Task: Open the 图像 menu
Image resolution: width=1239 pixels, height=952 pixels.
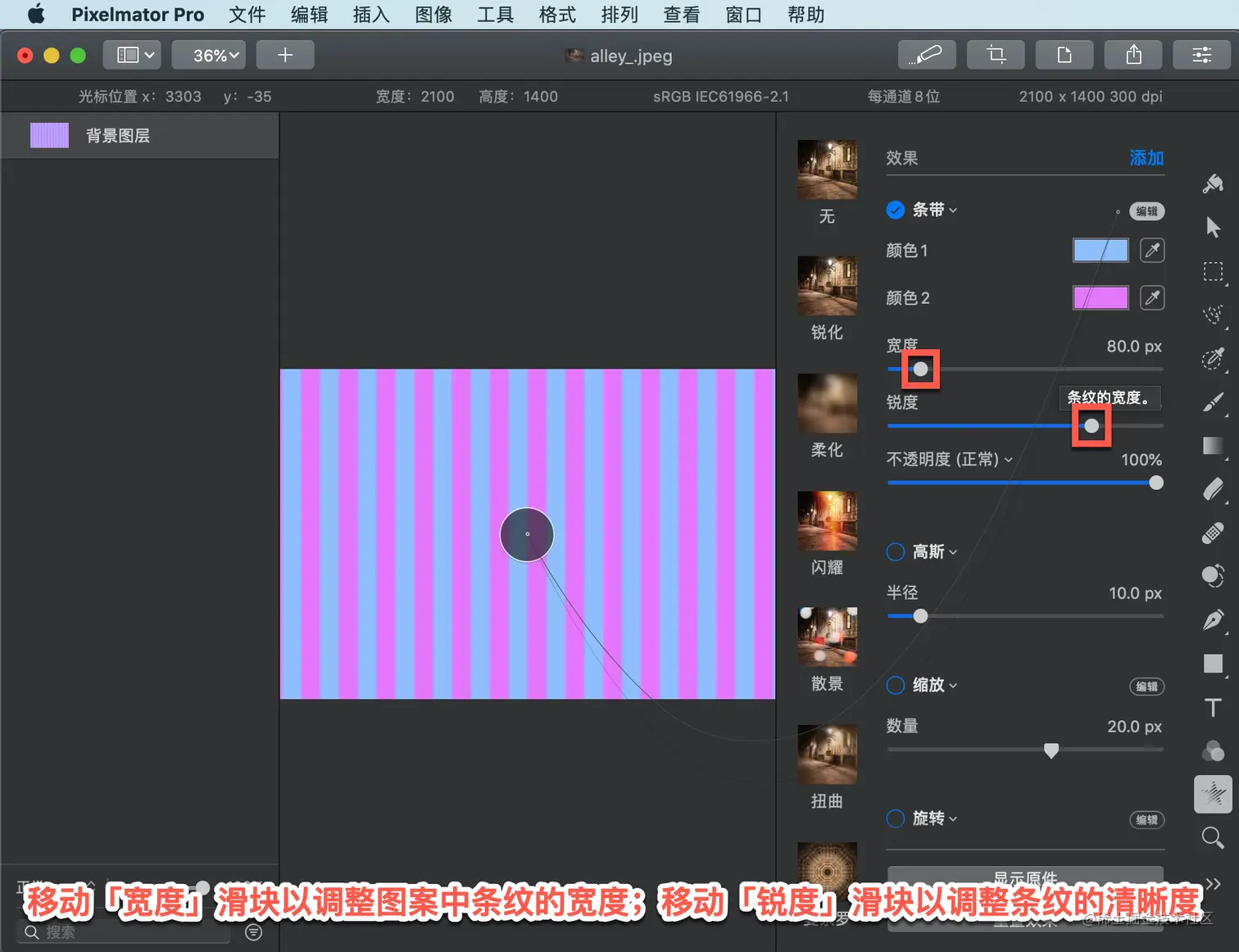Action: 433,14
